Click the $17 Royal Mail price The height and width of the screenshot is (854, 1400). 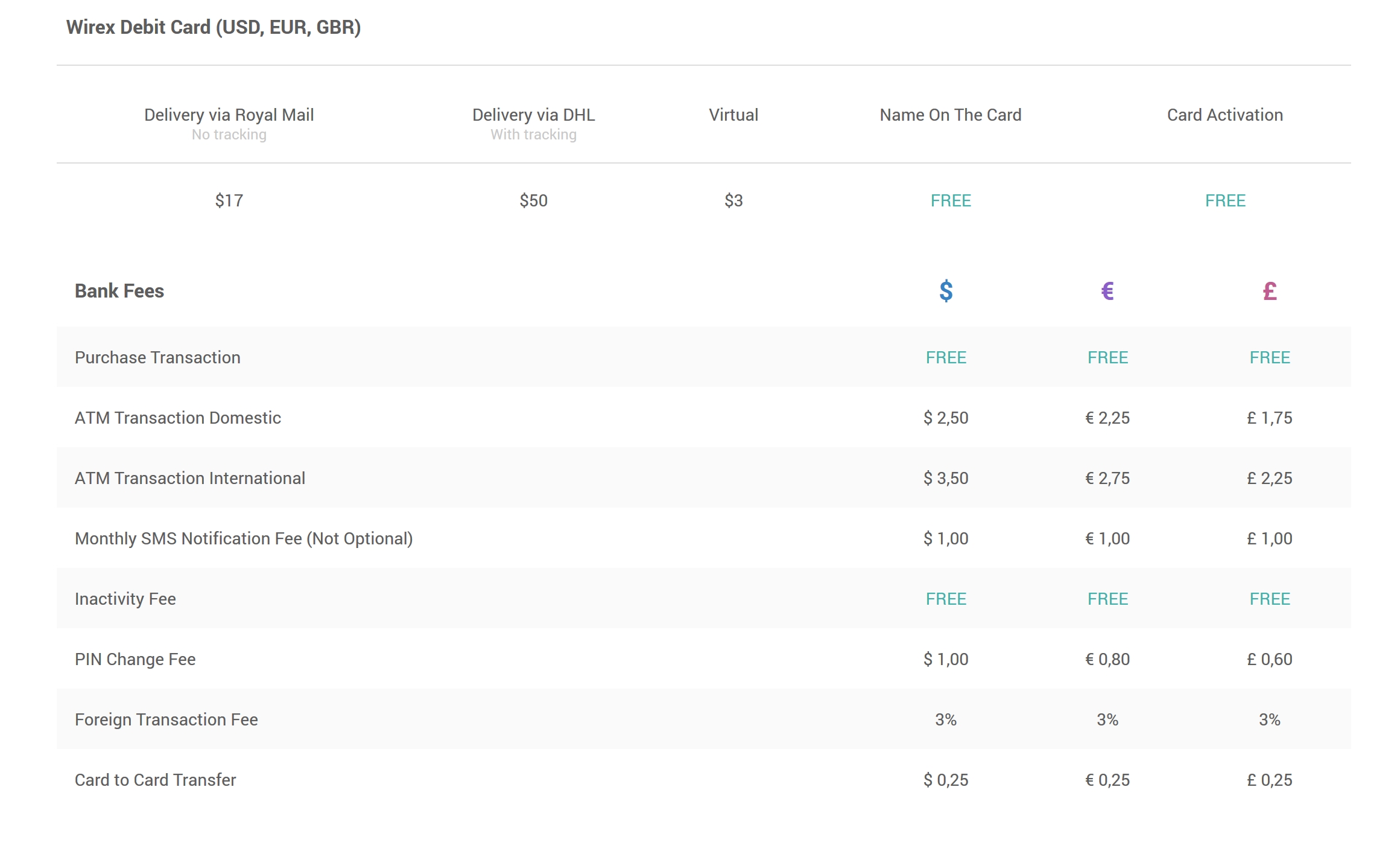pyautogui.click(x=229, y=200)
